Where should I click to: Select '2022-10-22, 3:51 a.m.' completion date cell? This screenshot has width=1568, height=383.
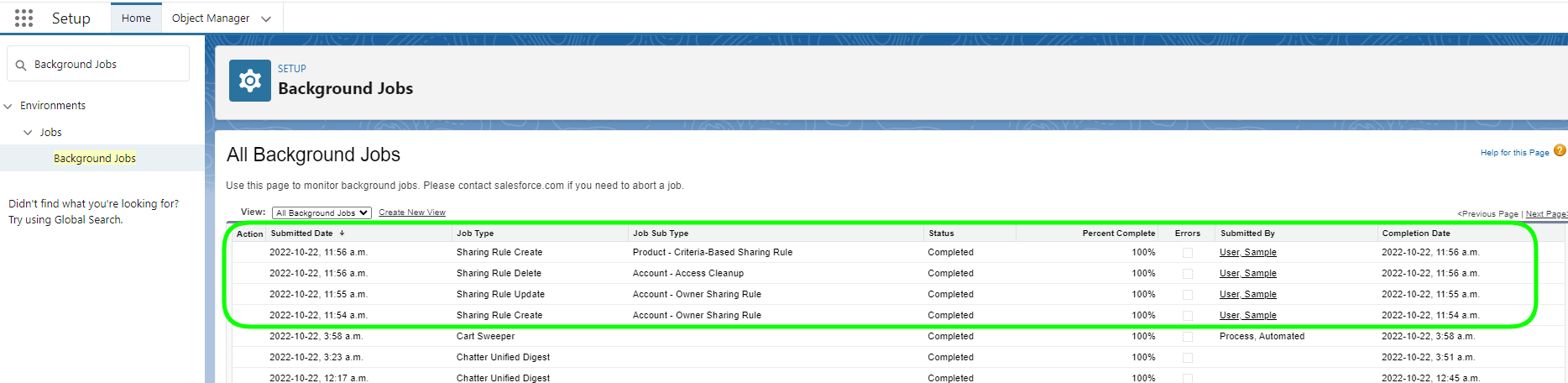tap(1428, 358)
